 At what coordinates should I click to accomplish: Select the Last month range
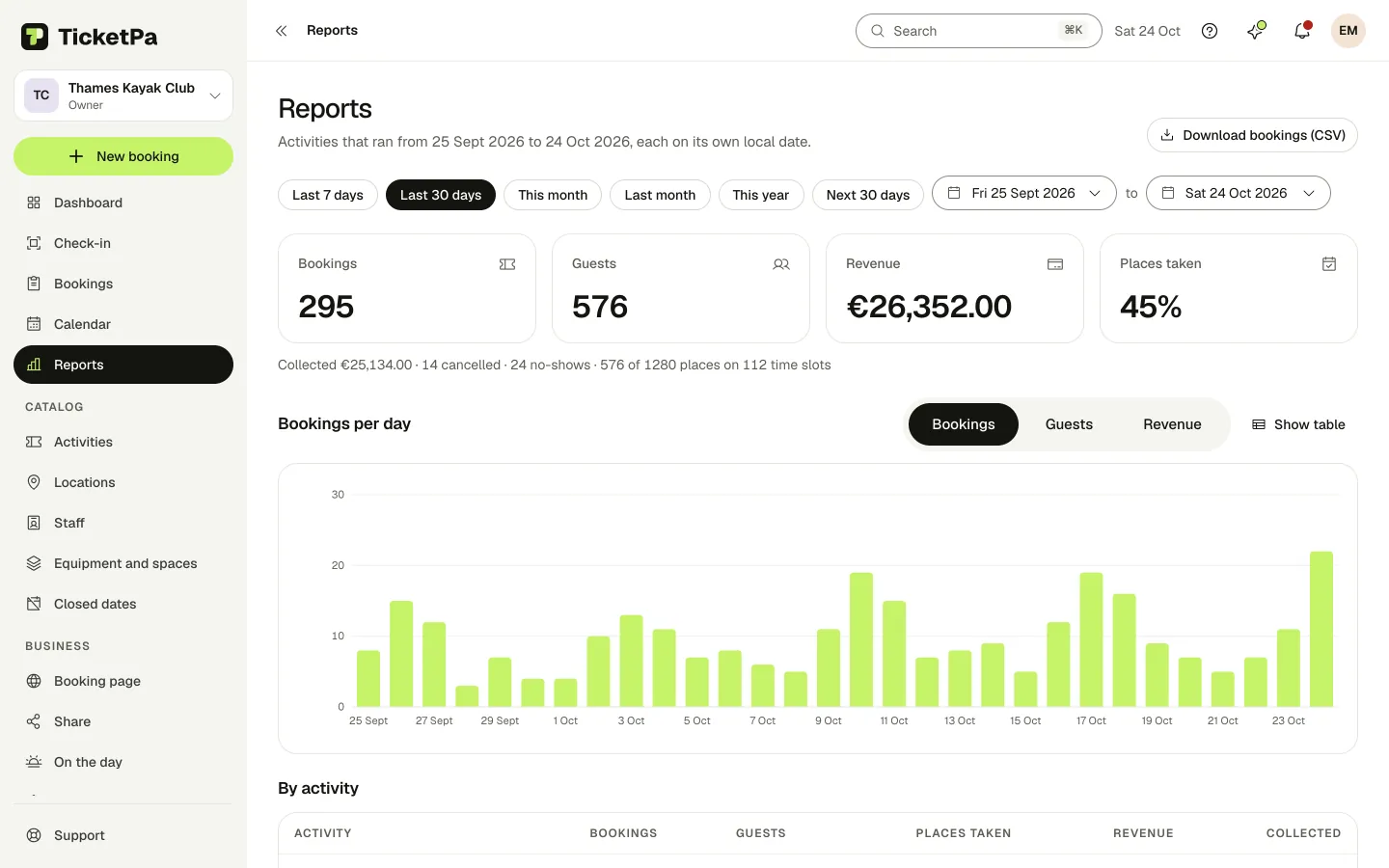(660, 195)
